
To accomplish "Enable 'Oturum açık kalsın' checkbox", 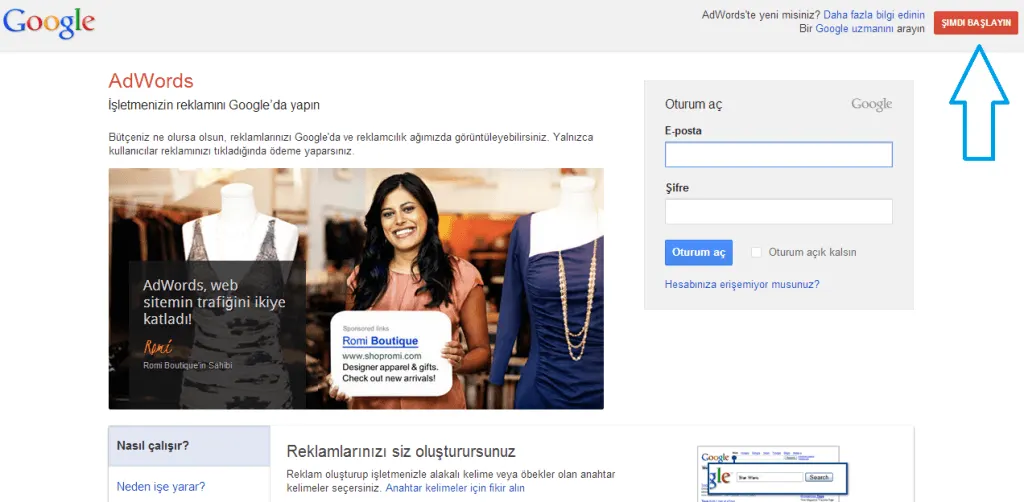I will 756,252.
